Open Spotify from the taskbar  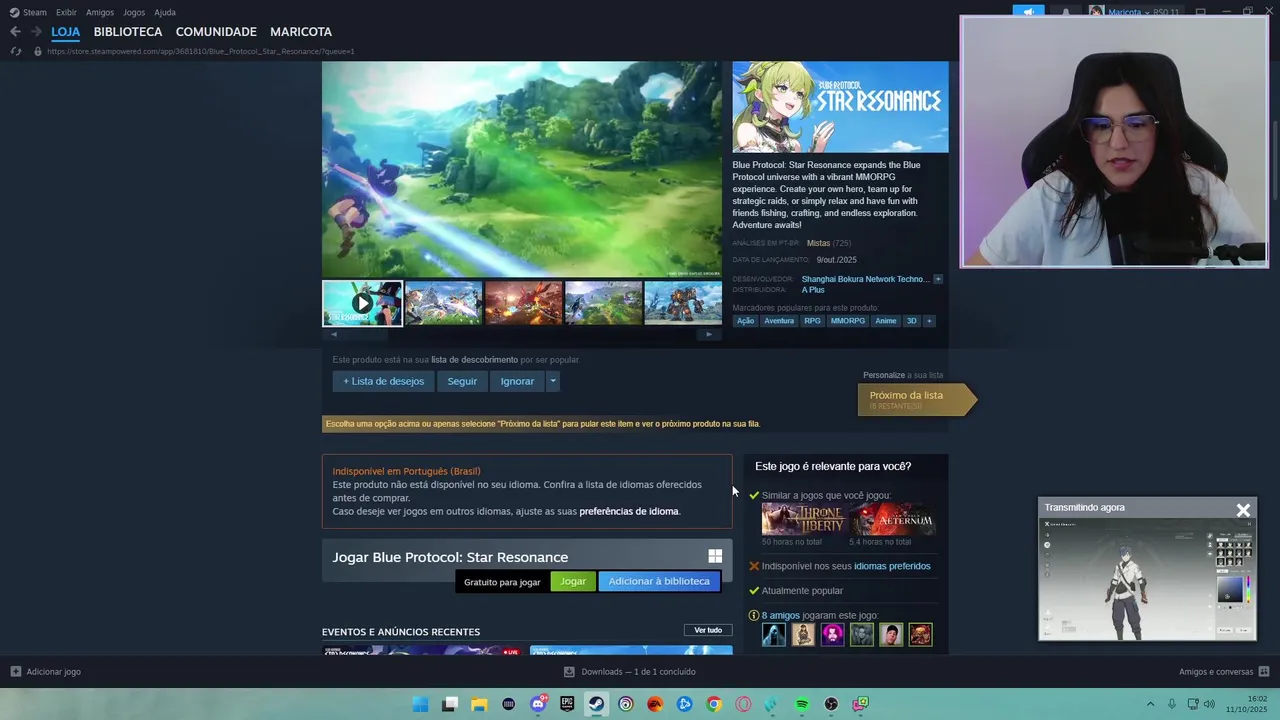point(801,704)
